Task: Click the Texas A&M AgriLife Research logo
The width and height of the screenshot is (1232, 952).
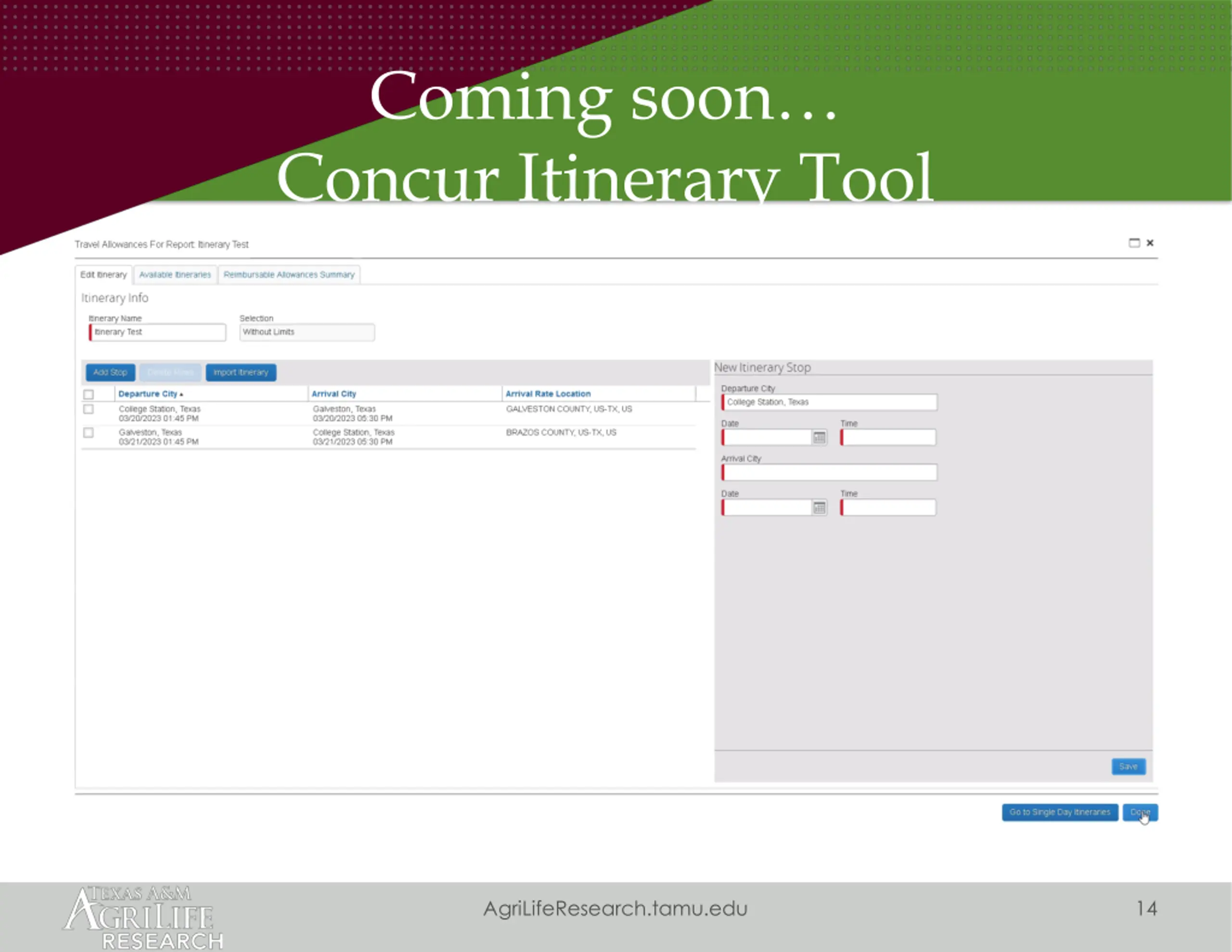Action: pos(143,917)
